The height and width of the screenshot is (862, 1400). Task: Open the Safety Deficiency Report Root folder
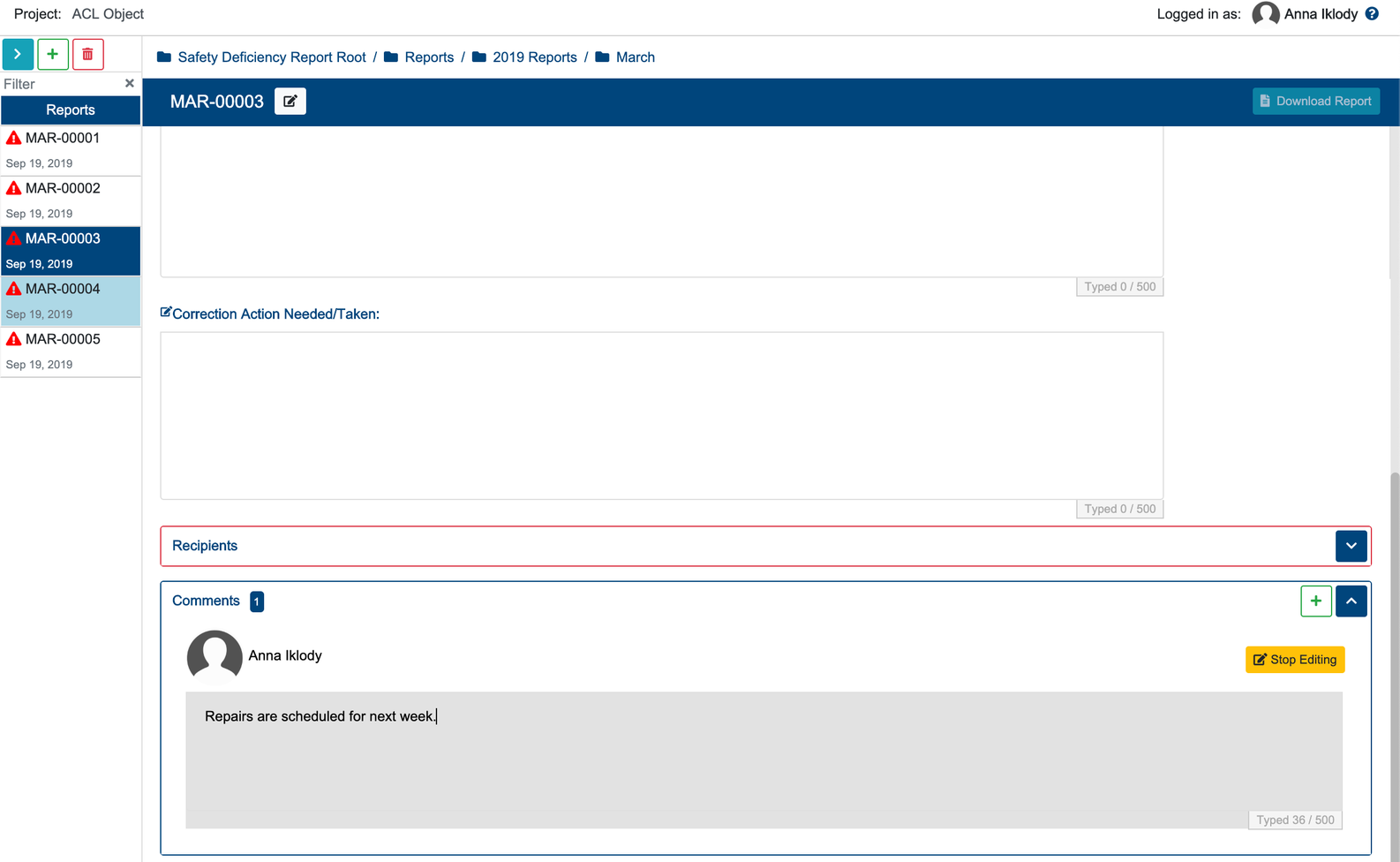pos(261,57)
